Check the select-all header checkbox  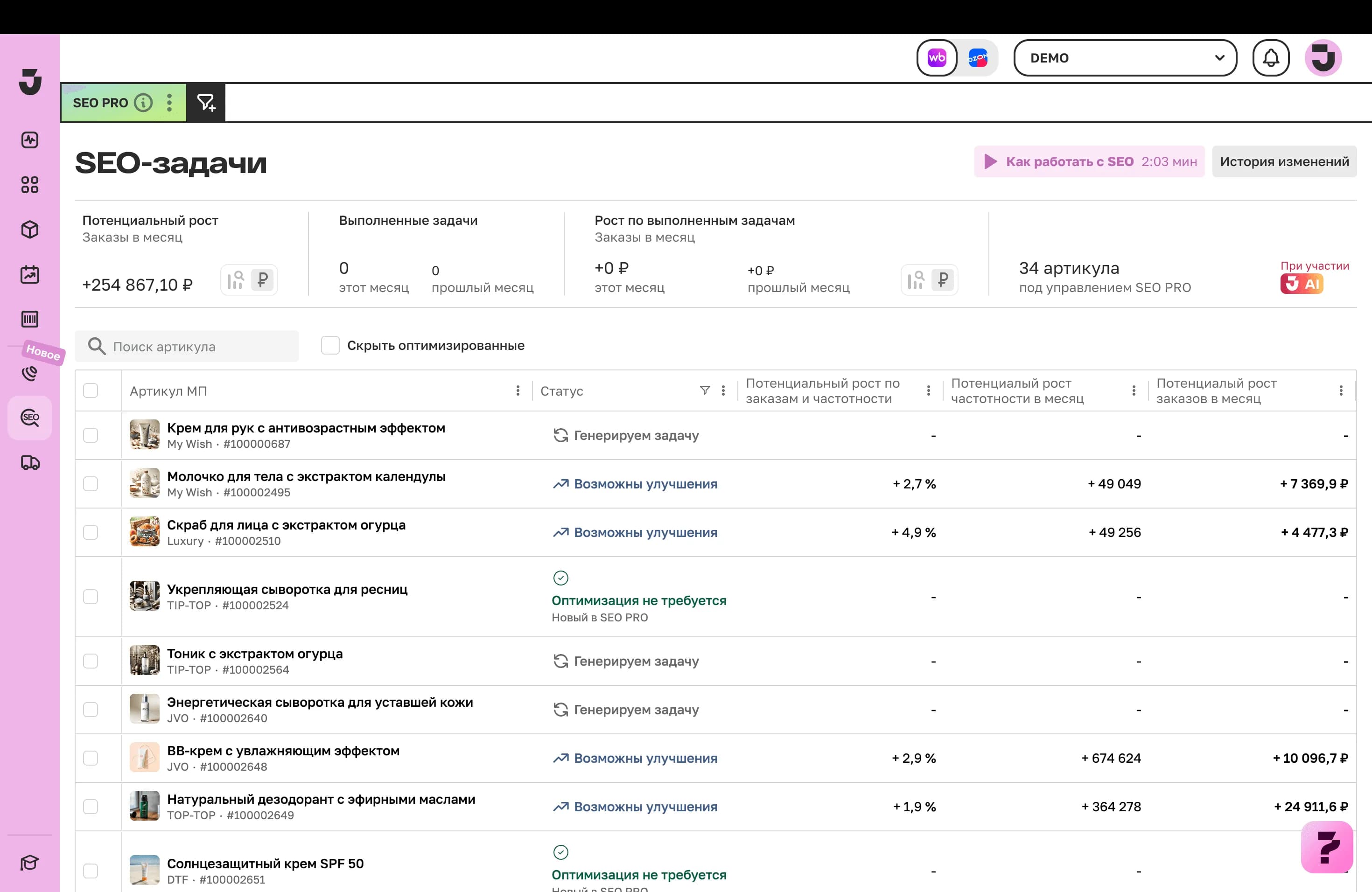[91, 390]
